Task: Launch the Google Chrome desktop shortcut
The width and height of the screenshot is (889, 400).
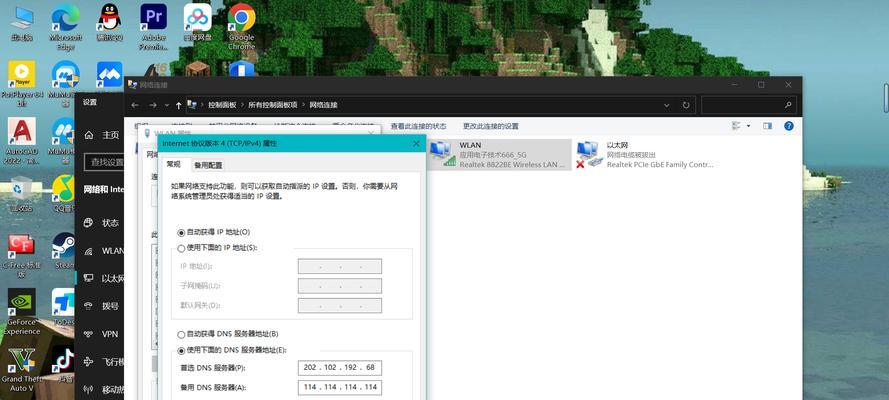Action: [x=242, y=25]
